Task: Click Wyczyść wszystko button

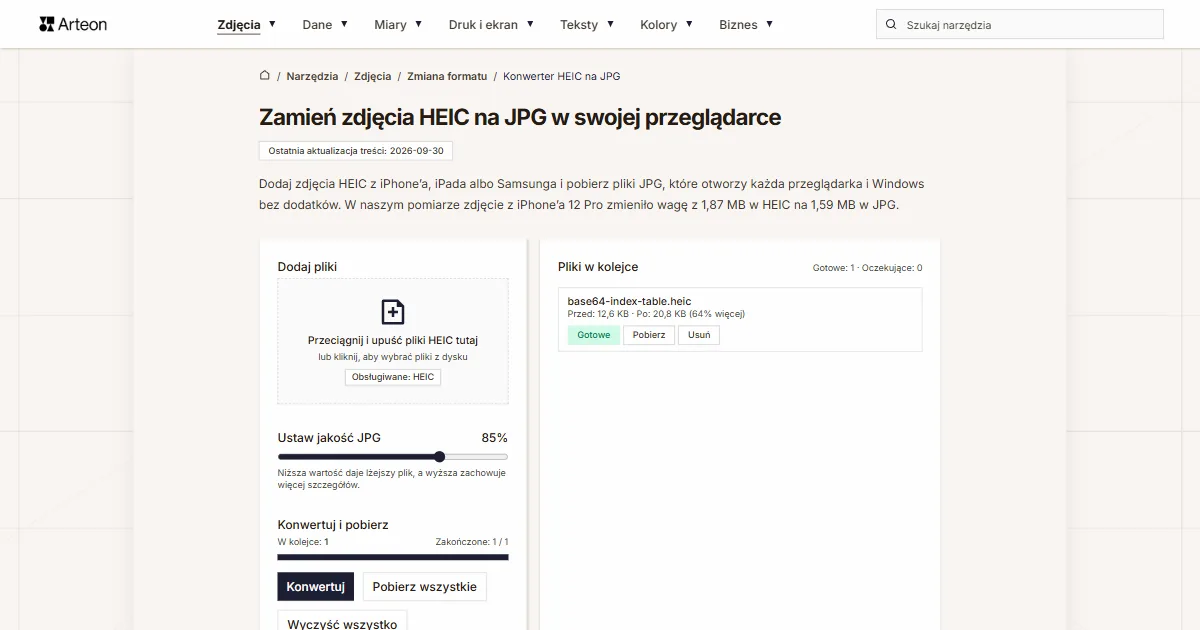Action: point(342,622)
